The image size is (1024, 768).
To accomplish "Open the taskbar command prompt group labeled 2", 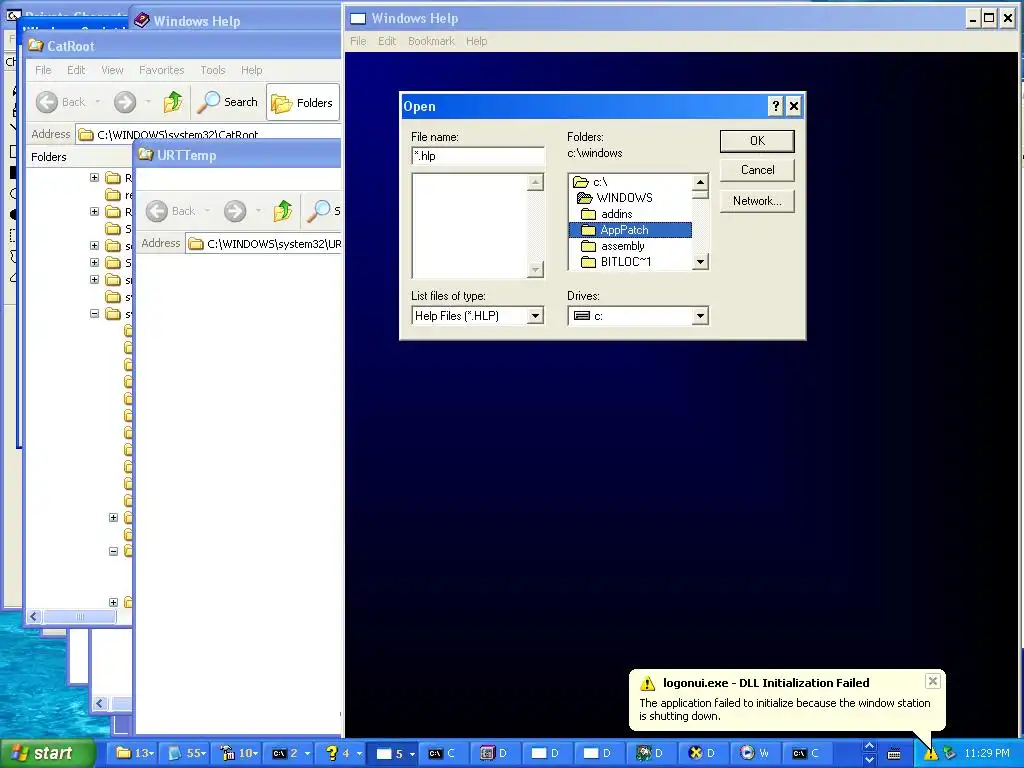I will (x=291, y=753).
